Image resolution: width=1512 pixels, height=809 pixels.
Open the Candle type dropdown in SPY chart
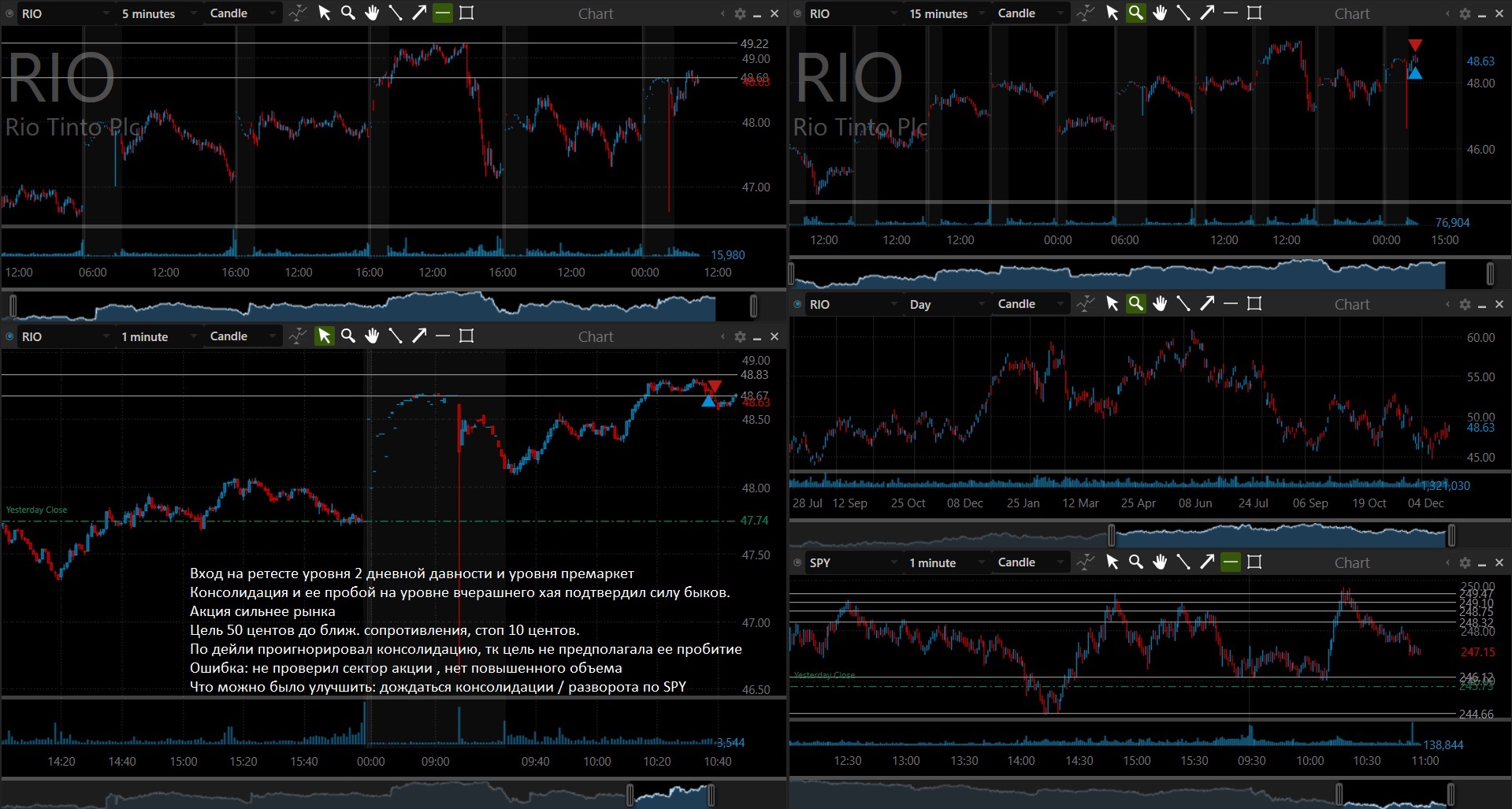click(1031, 562)
